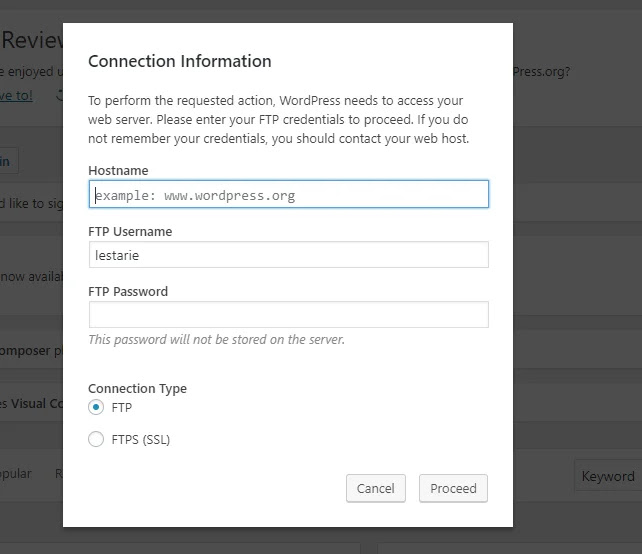Open the Keyword dropdown behind the dialog
This screenshot has height=554, width=642.
pyautogui.click(x=607, y=476)
